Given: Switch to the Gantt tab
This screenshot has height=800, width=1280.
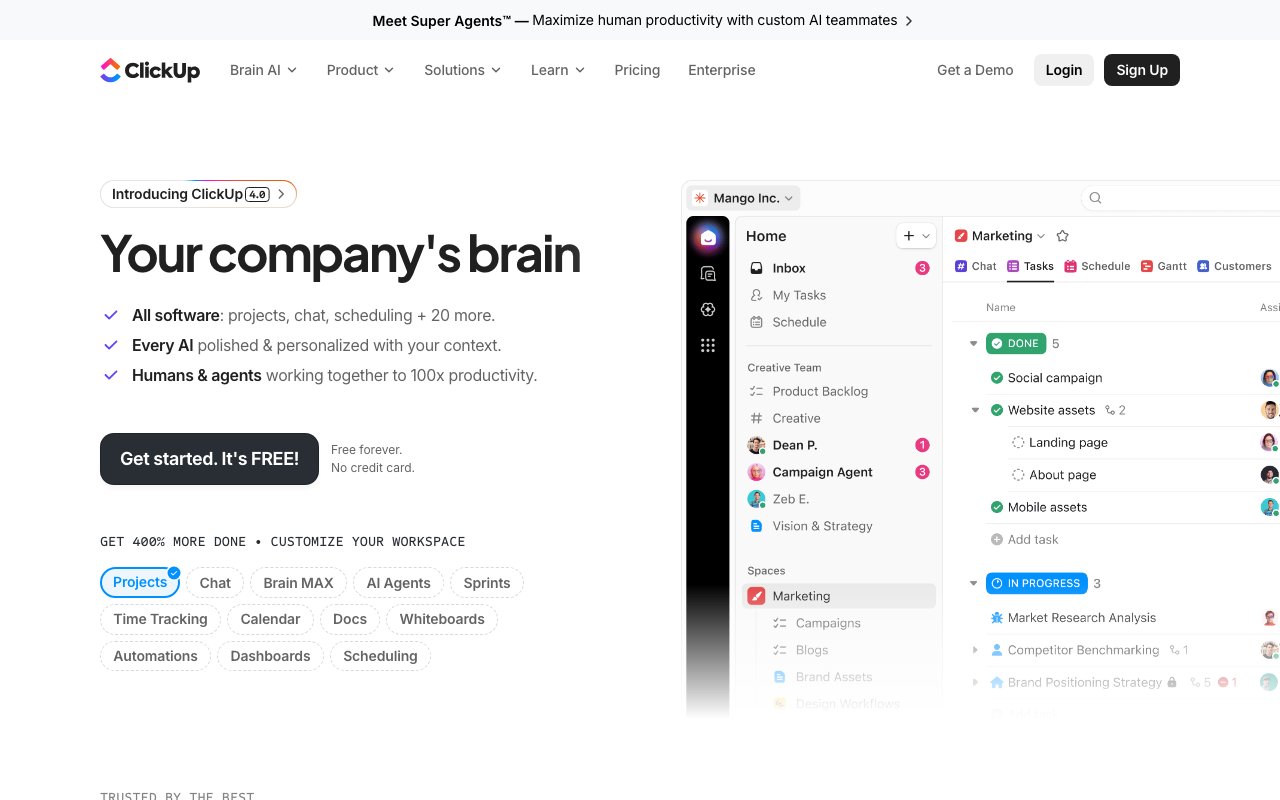Looking at the screenshot, I should pyautogui.click(x=1164, y=266).
